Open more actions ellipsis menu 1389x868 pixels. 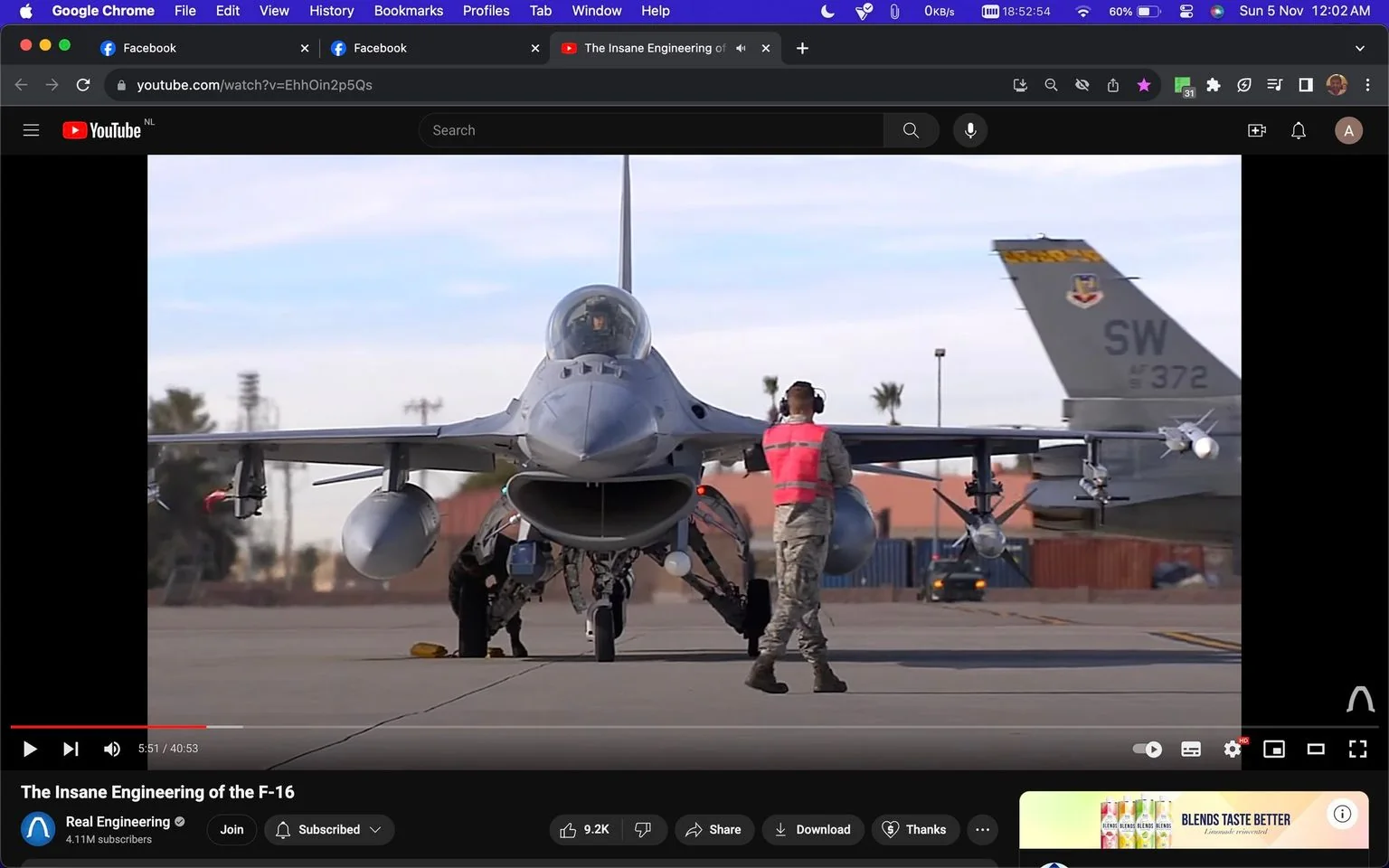pyautogui.click(x=983, y=829)
